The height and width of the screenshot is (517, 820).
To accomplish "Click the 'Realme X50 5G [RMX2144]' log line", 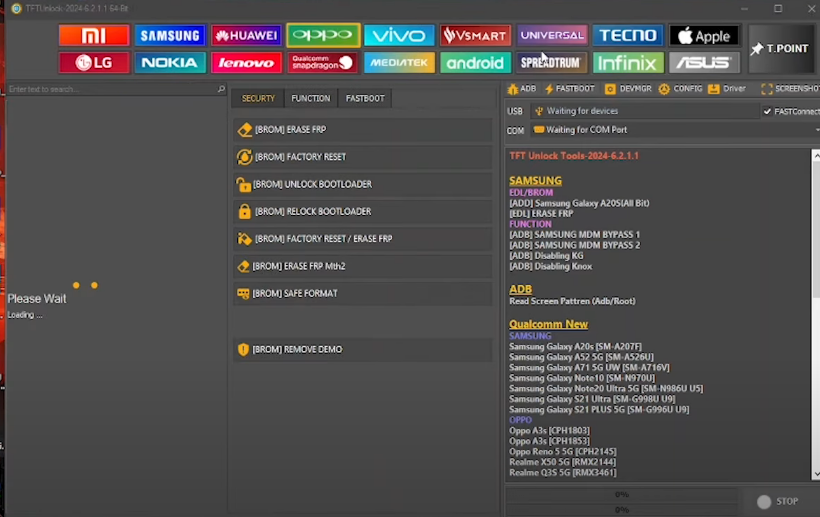I will click(562, 462).
